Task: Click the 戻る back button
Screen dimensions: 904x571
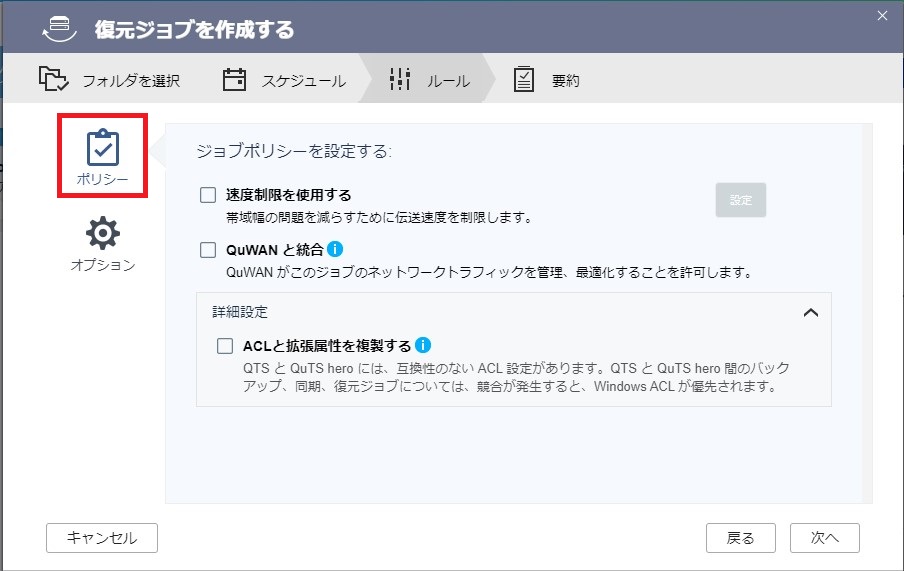Action: (x=741, y=538)
